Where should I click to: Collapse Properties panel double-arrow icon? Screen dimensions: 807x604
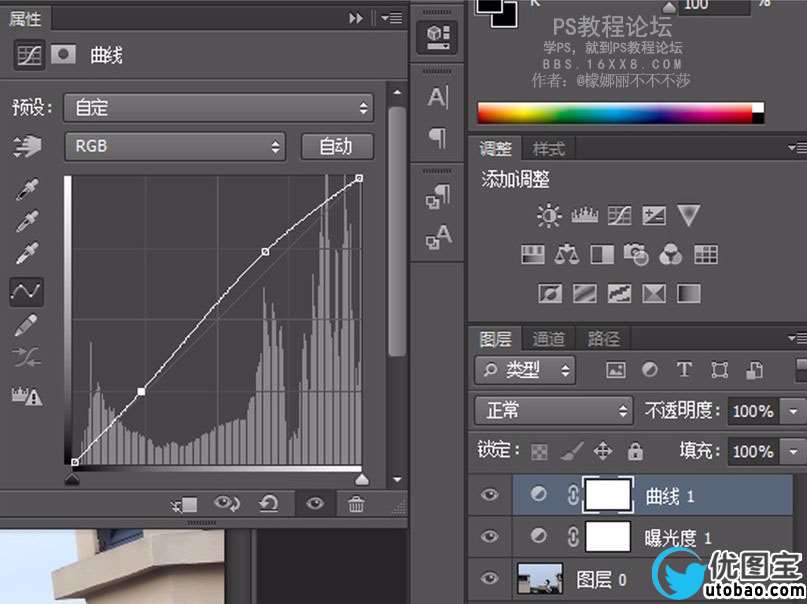[356, 19]
